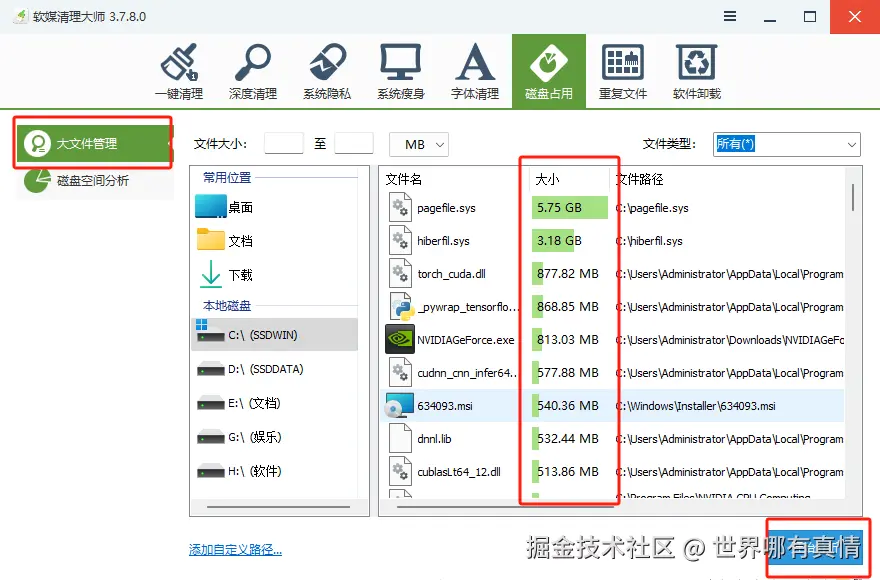
Task: Click the 532.44 MB size cell
Action: (570, 439)
